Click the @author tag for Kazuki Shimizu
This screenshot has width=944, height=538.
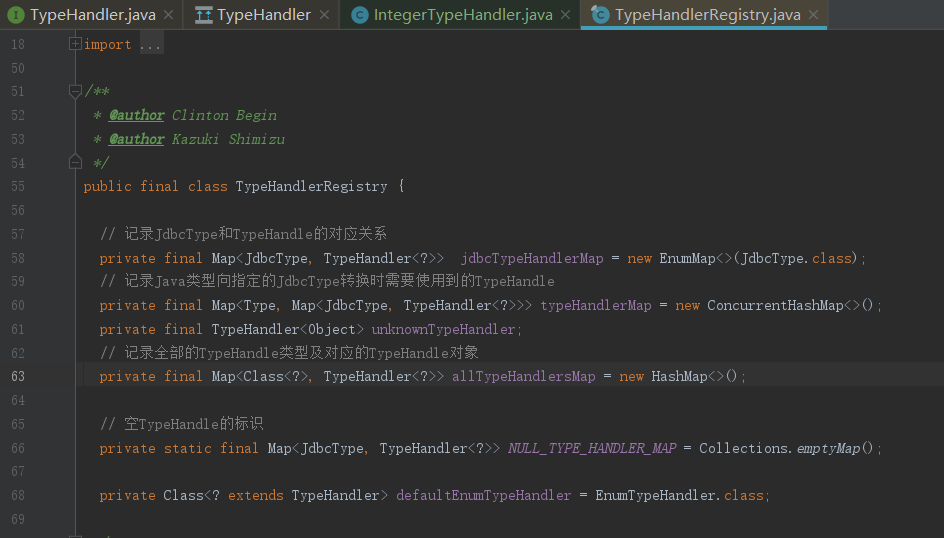[137, 139]
